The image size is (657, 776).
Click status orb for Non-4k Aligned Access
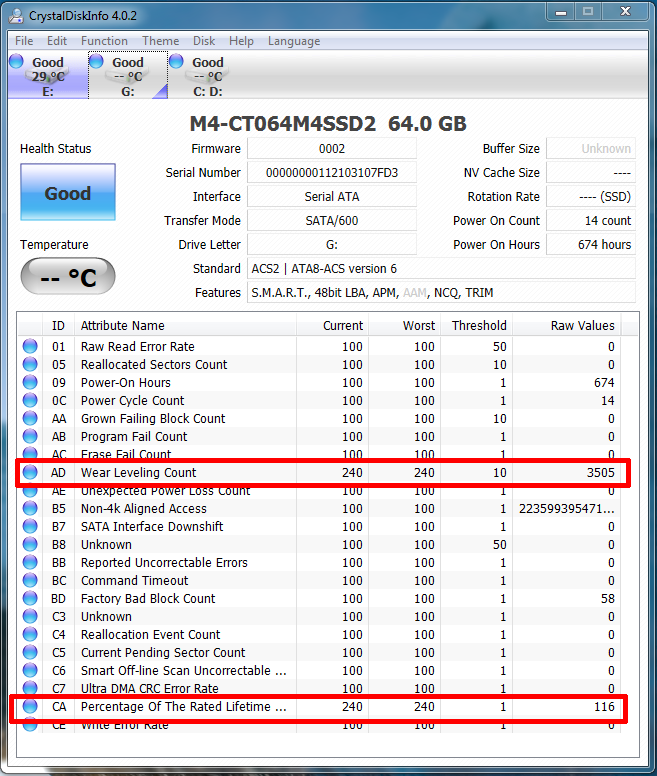[x=30, y=508]
